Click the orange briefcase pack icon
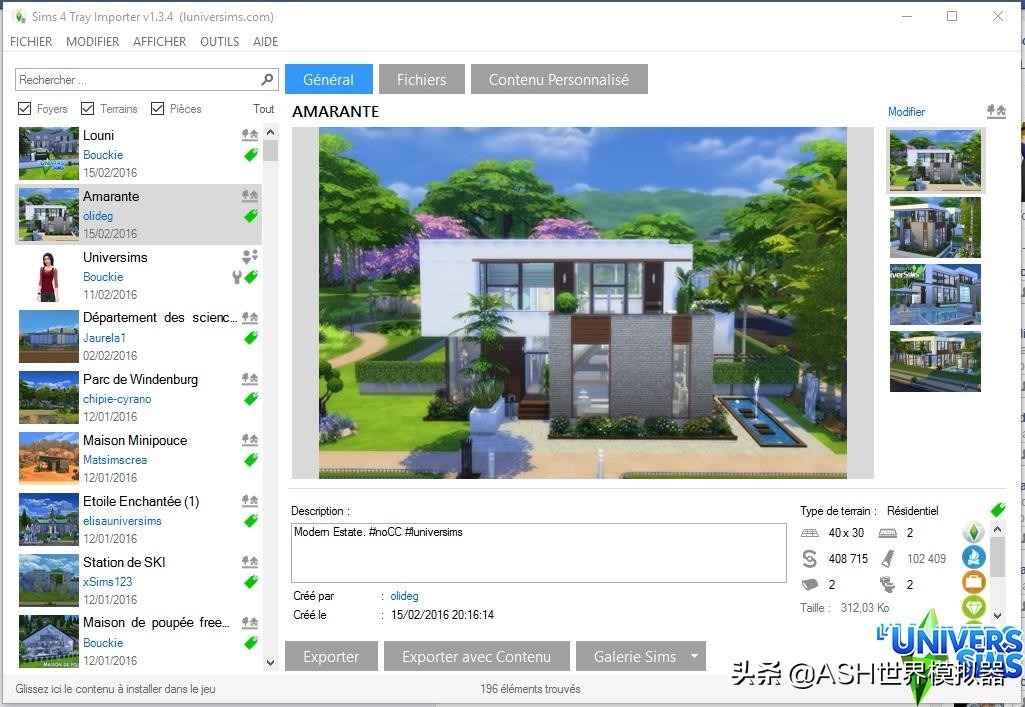The image size is (1025, 707). pyautogui.click(x=973, y=582)
